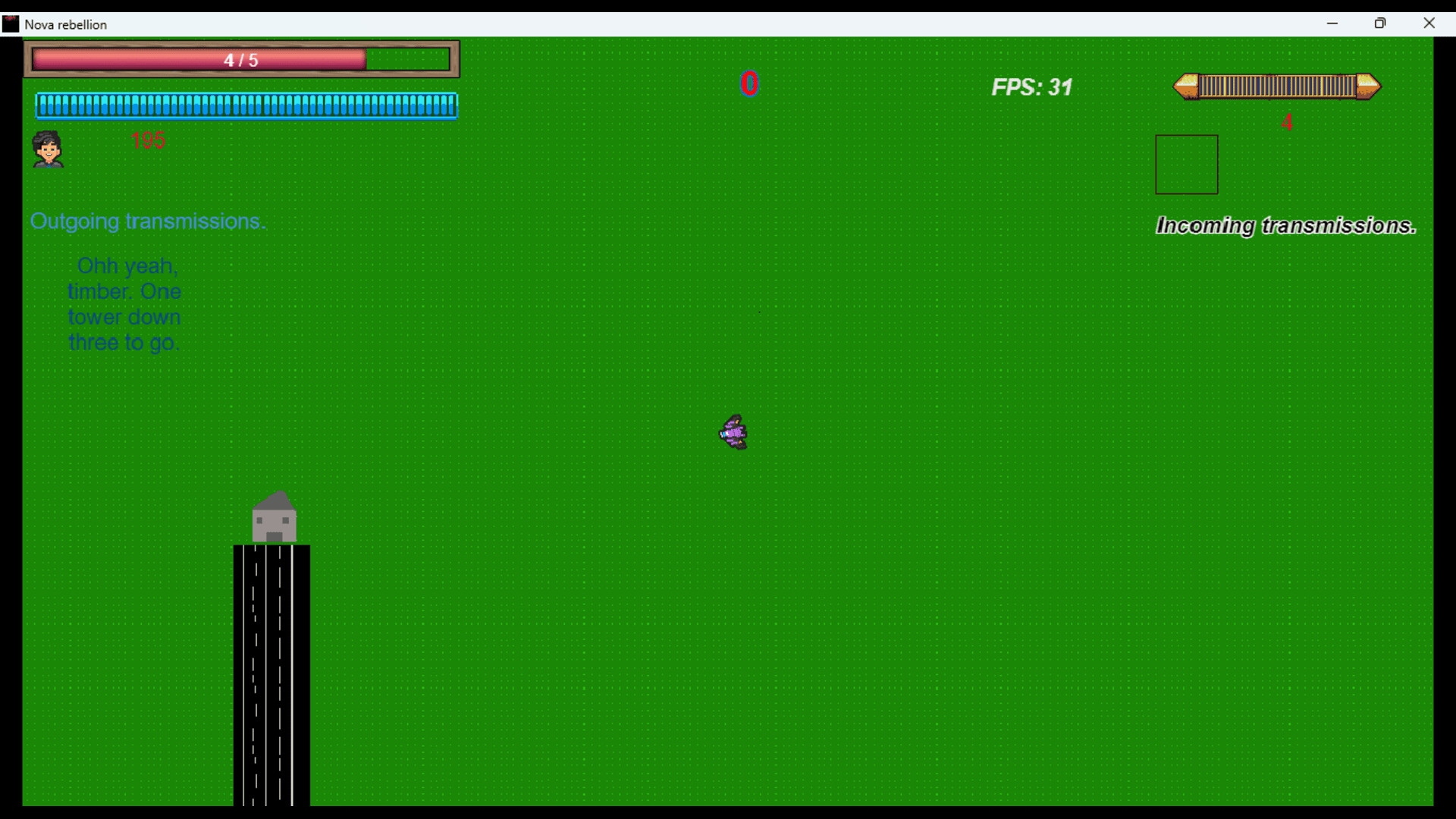Screen dimensions: 1456x819
Task: Click the right arrow cap of the ammo gauge
Action: click(x=1366, y=86)
